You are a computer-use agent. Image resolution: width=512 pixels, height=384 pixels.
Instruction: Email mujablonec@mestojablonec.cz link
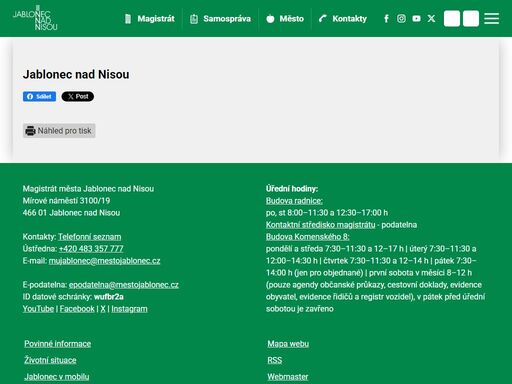click(x=104, y=261)
